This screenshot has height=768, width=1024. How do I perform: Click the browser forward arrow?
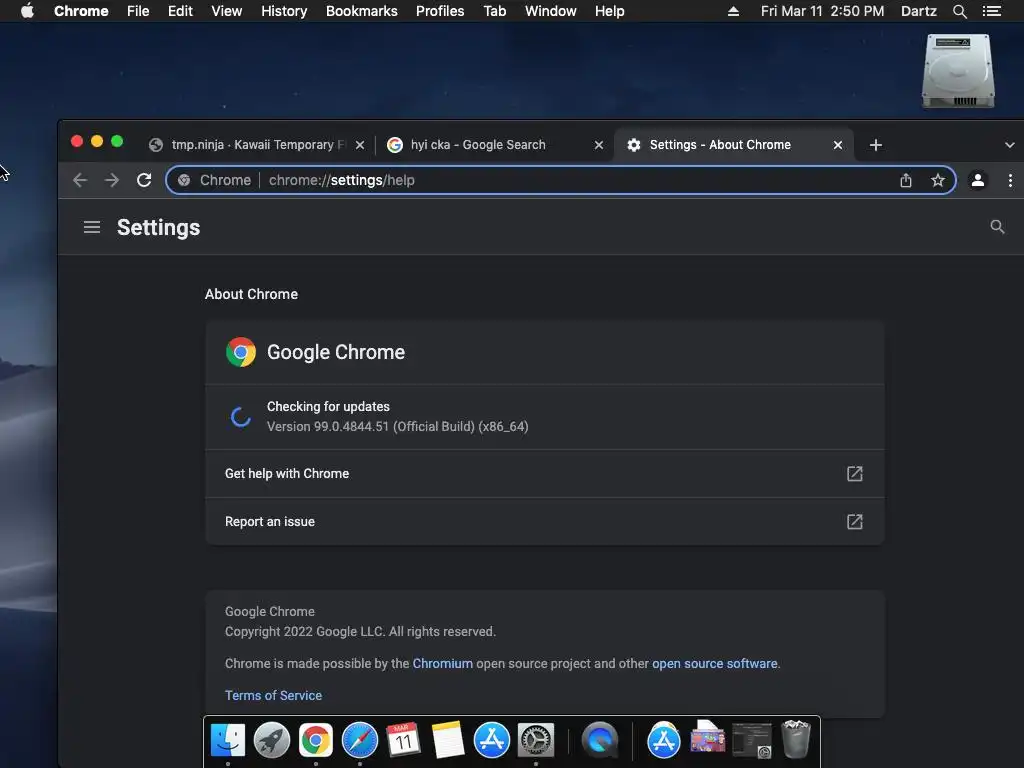point(112,180)
